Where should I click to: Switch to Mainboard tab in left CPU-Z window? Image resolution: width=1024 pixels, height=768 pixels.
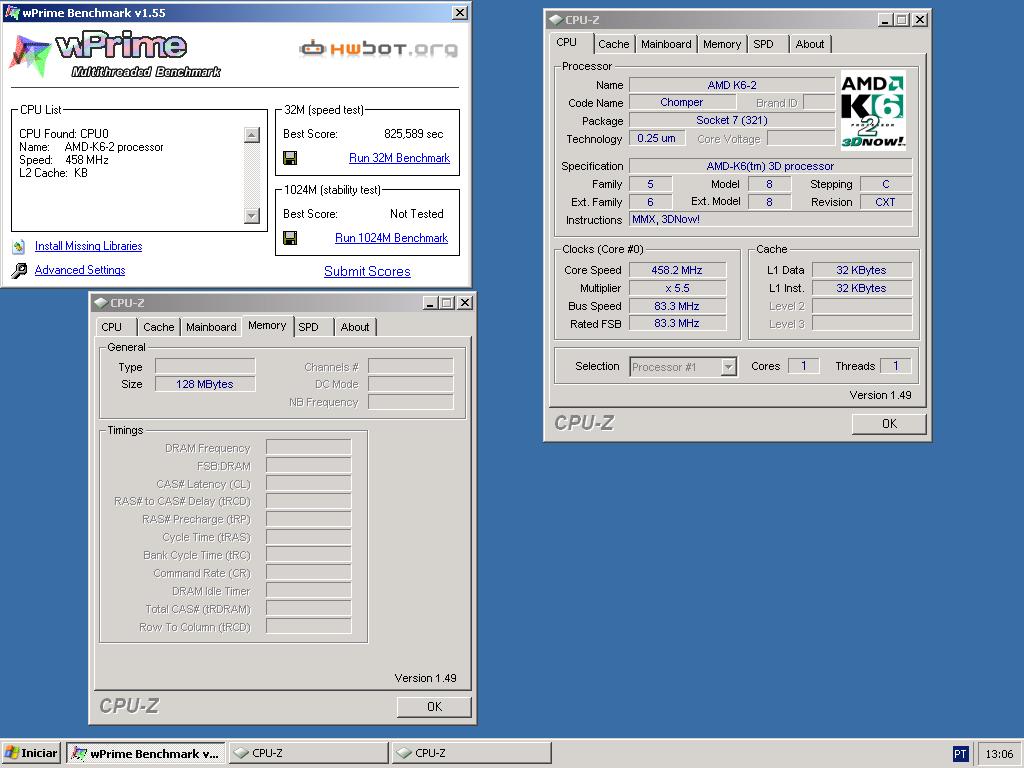[x=210, y=327]
